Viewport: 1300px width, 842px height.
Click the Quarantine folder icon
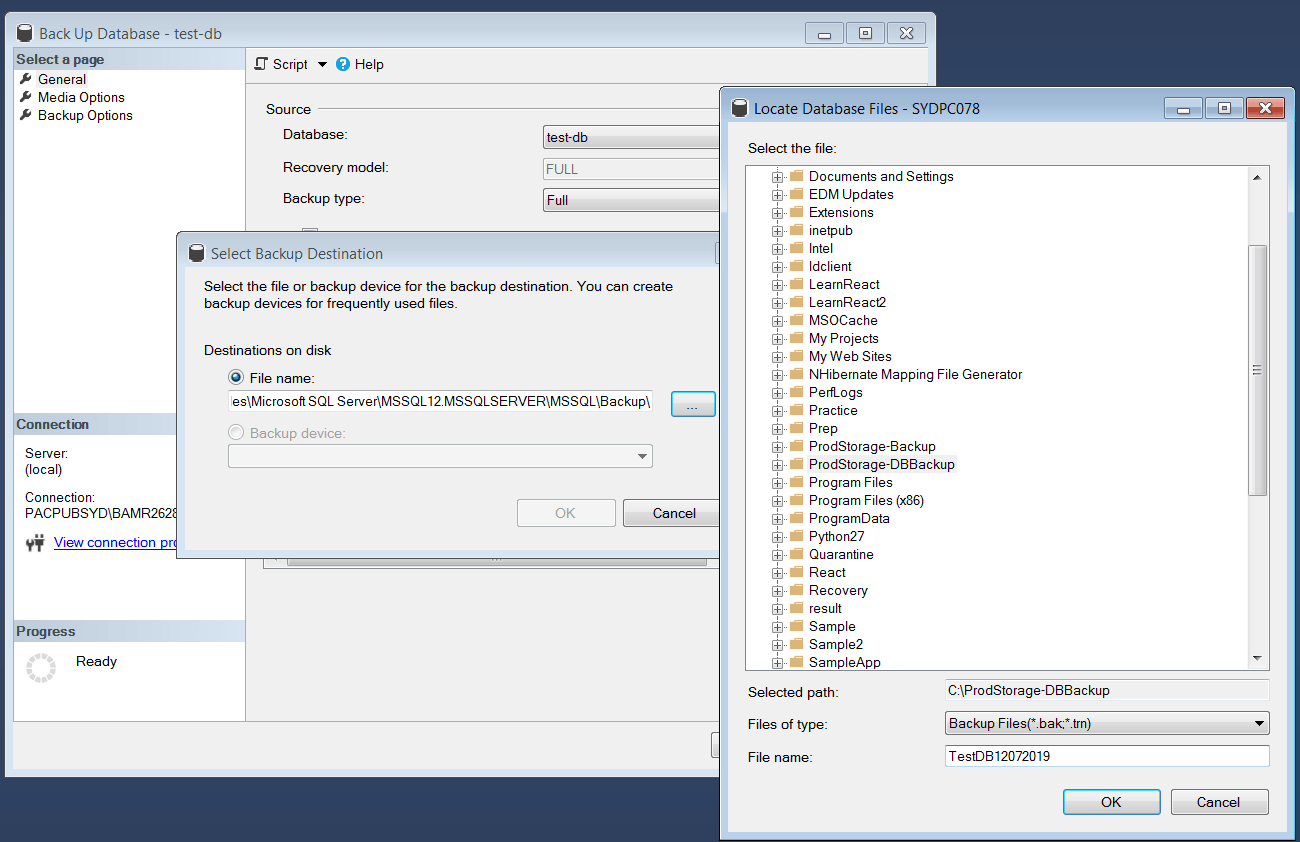pos(796,554)
